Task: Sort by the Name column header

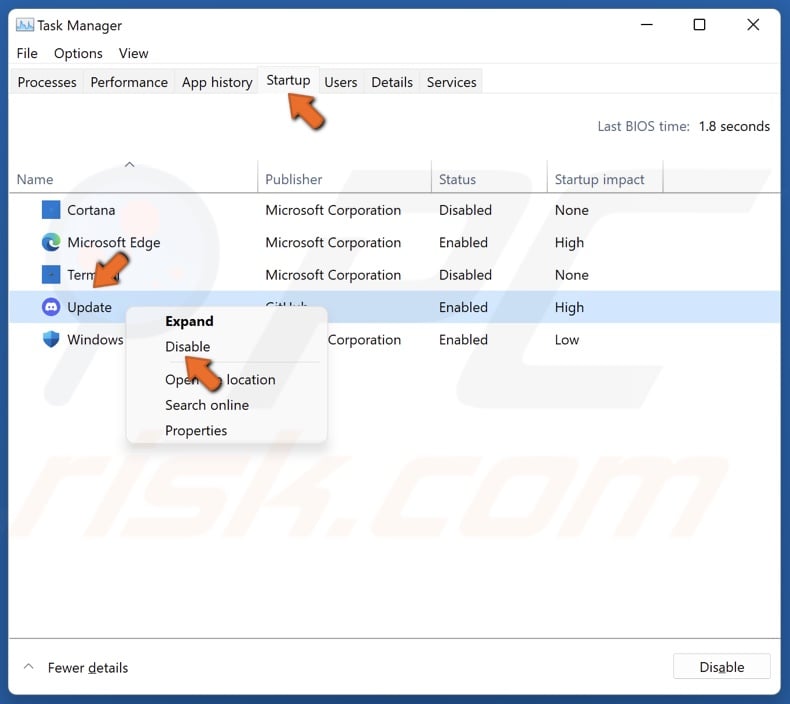Action: pos(35,179)
